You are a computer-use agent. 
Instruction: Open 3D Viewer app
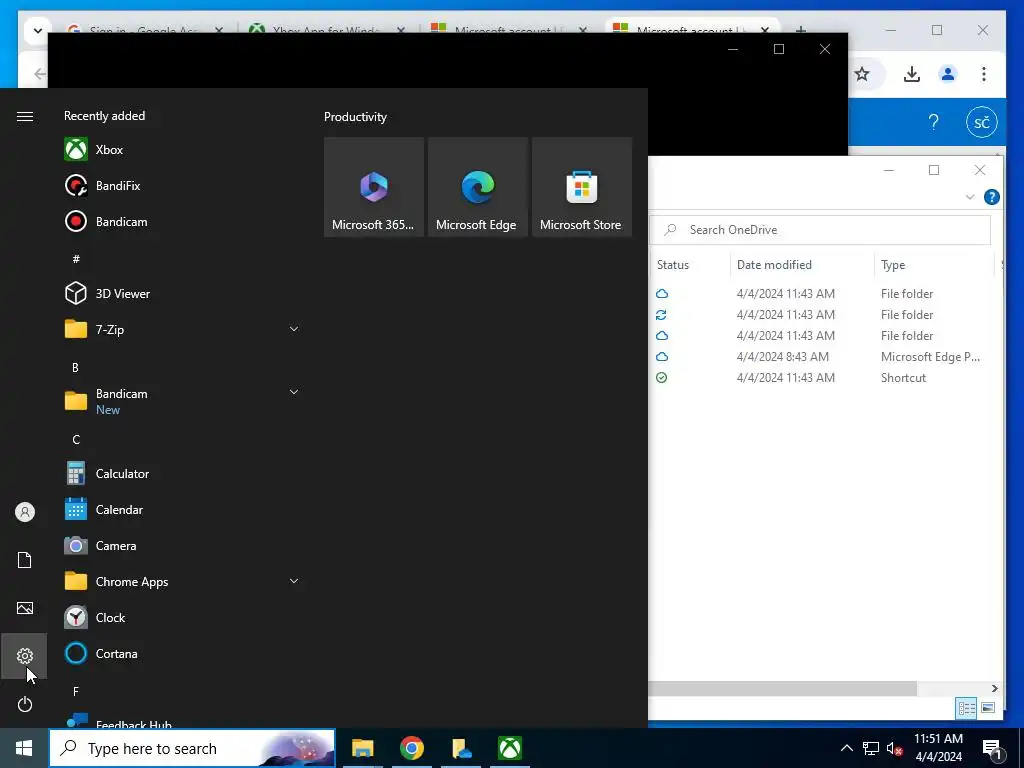[182, 293]
